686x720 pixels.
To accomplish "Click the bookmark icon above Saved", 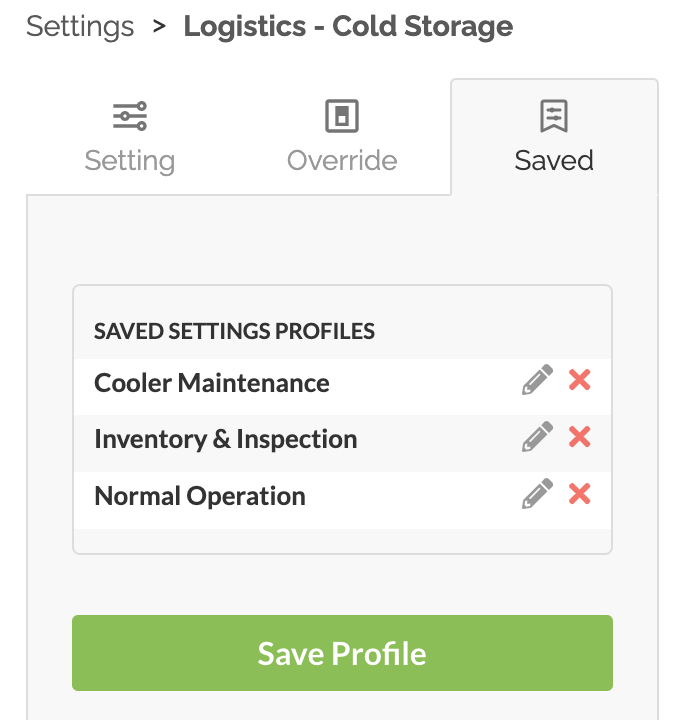I will coord(554,117).
